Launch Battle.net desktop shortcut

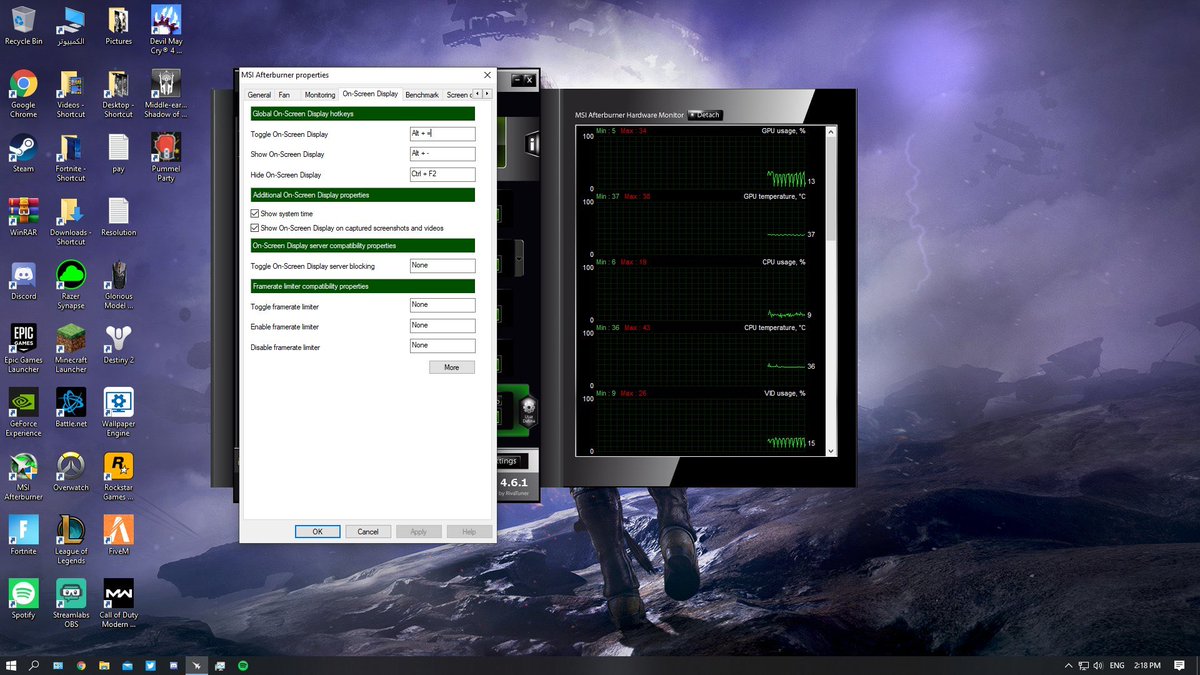tap(71, 407)
